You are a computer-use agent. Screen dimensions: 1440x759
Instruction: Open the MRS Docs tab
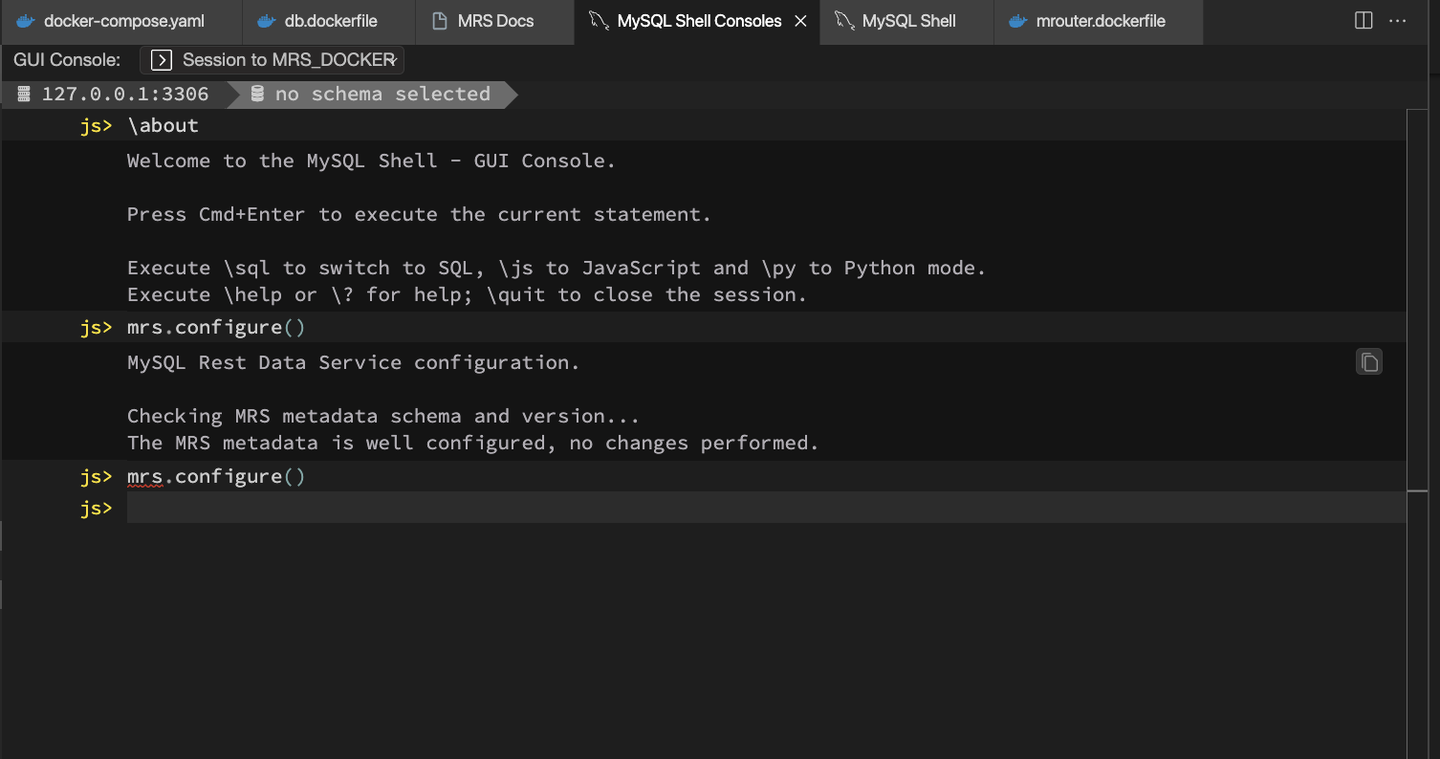pyautogui.click(x=495, y=21)
